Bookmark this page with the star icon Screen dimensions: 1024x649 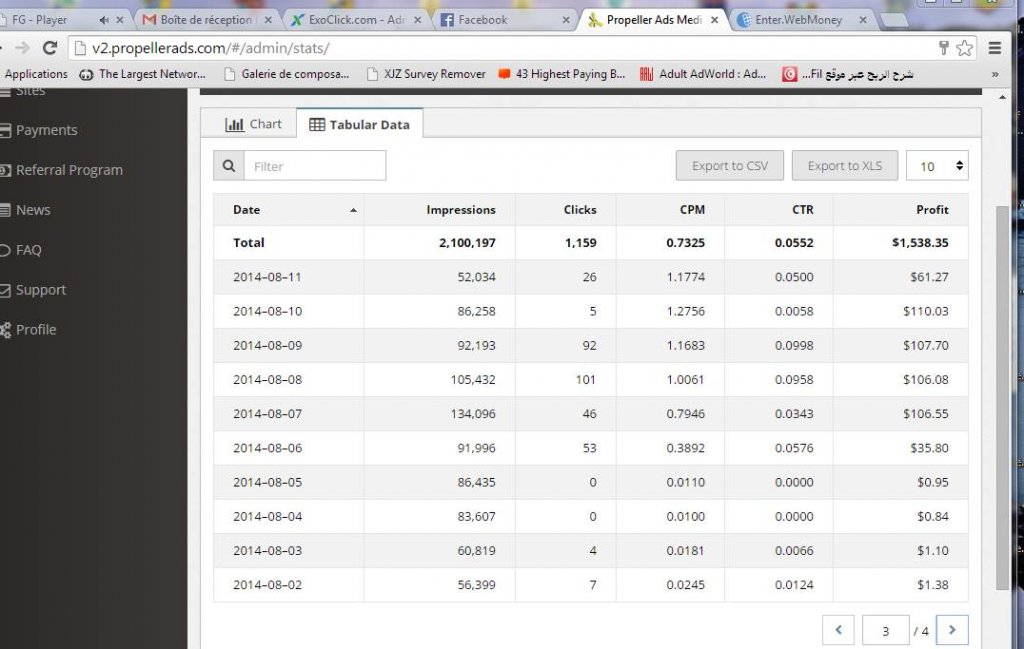[x=964, y=47]
